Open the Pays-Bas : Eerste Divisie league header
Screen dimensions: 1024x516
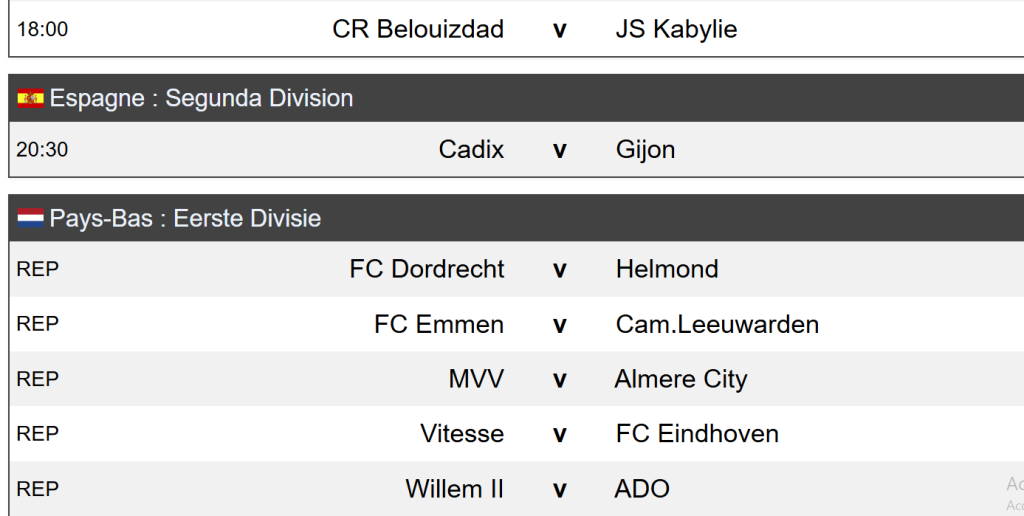[x=185, y=218]
